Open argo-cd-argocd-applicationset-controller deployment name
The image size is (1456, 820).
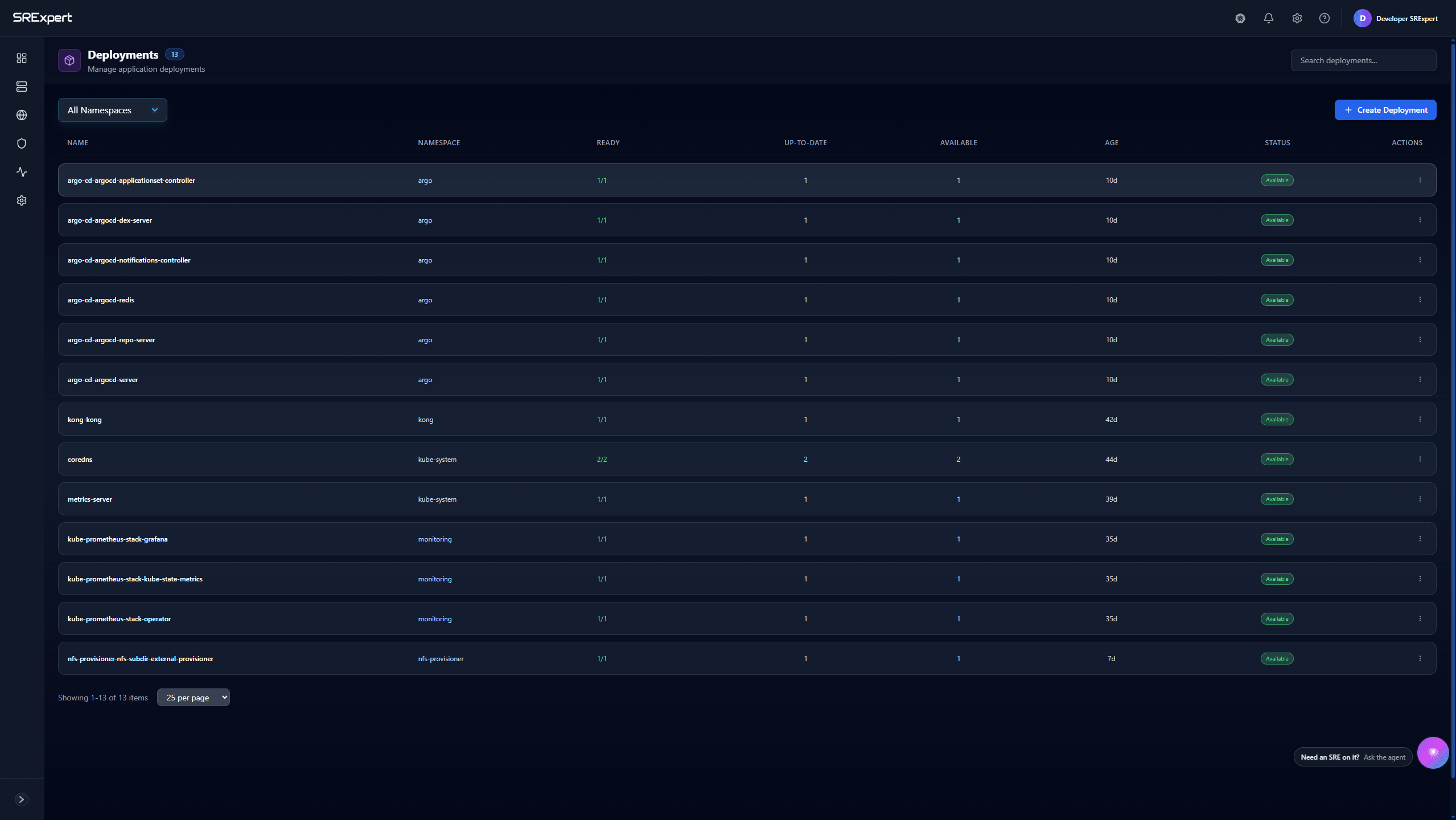(x=131, y=181)
